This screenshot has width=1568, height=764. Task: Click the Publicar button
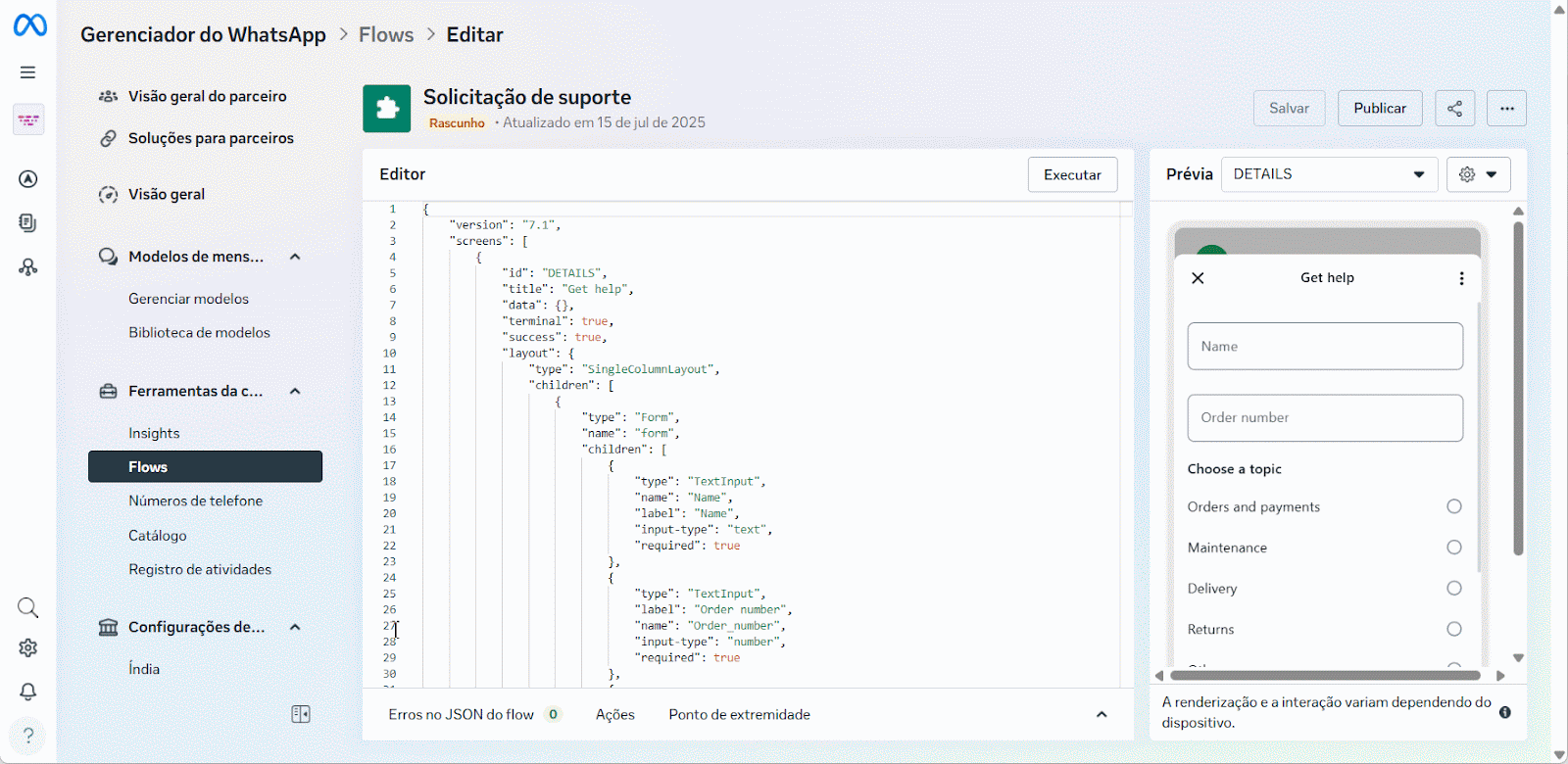click(x=1380, y=109)
